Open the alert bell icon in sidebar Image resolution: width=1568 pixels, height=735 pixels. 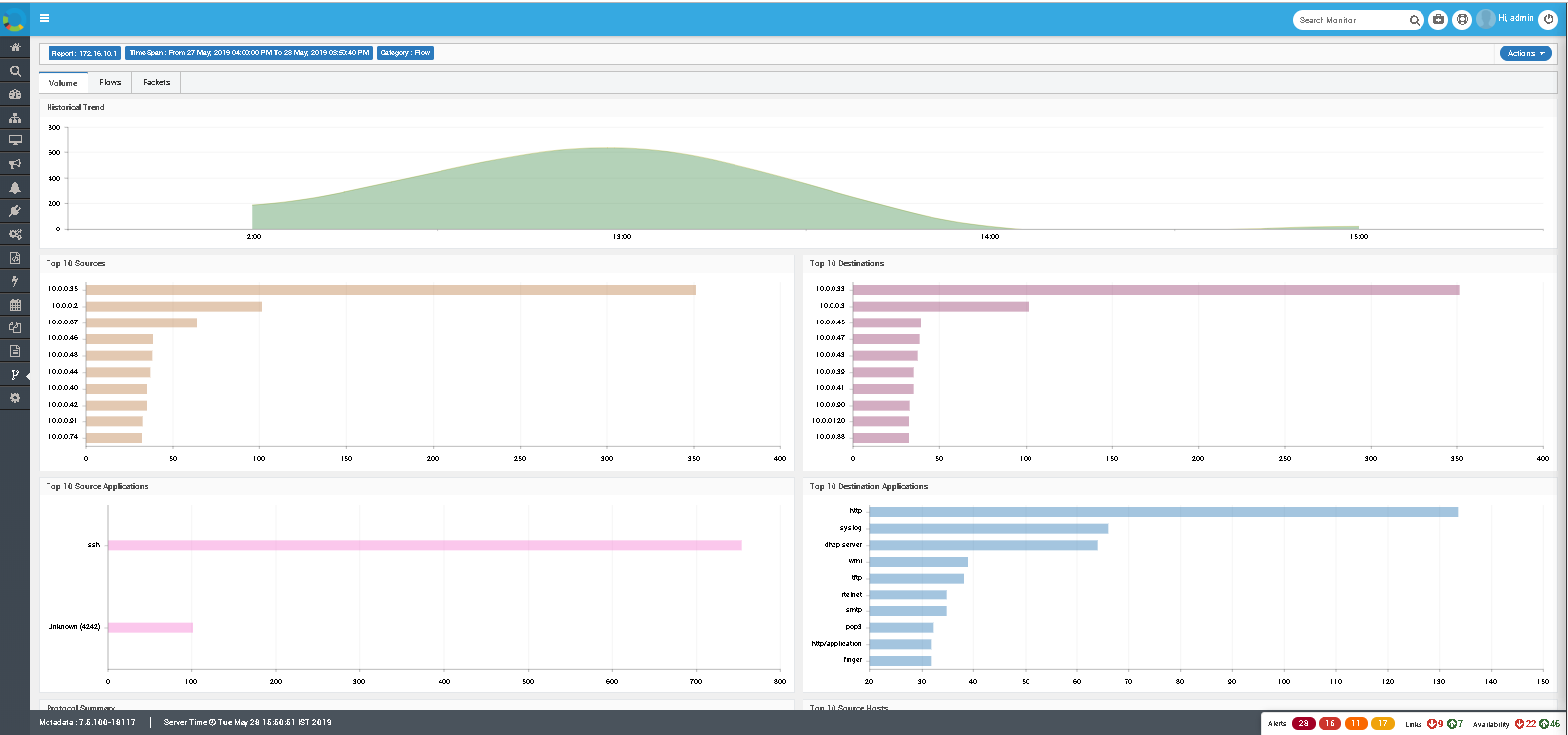(15, 187)
